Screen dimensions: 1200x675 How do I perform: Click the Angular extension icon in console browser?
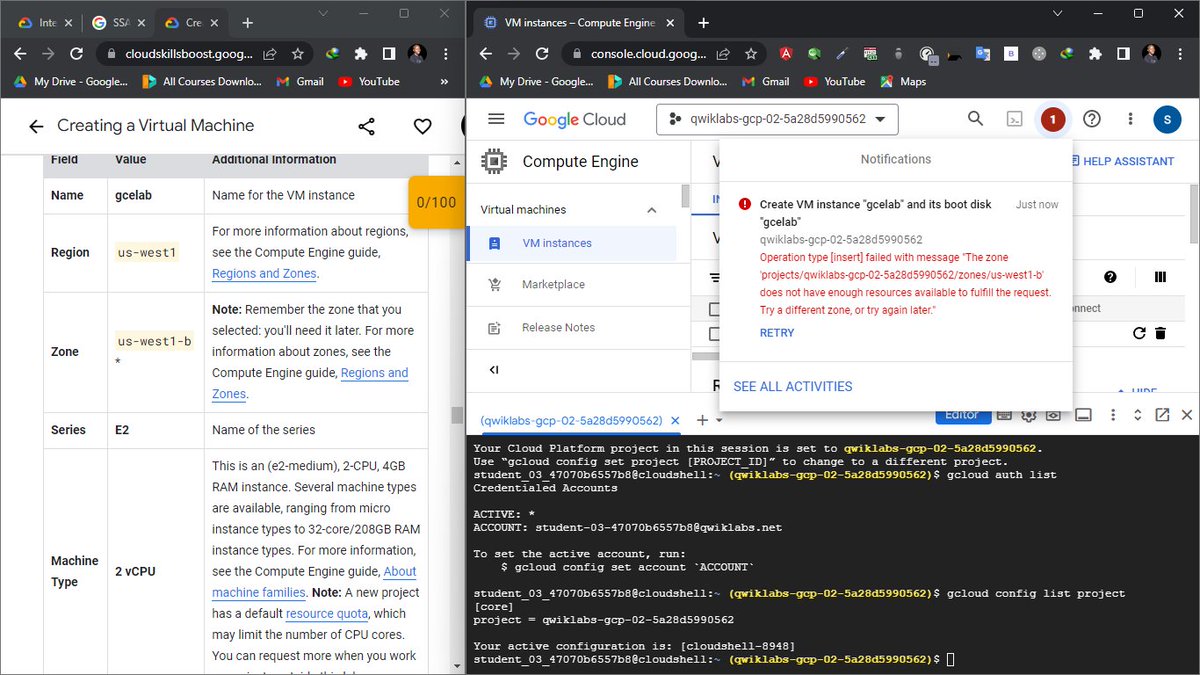click(x=788, y=54)
